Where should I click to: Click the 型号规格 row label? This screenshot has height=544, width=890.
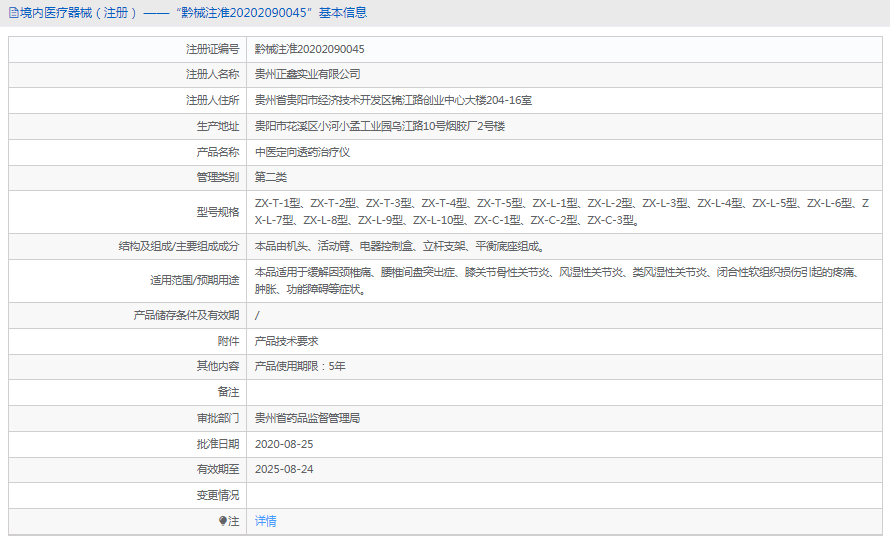[x=218, y=212]
